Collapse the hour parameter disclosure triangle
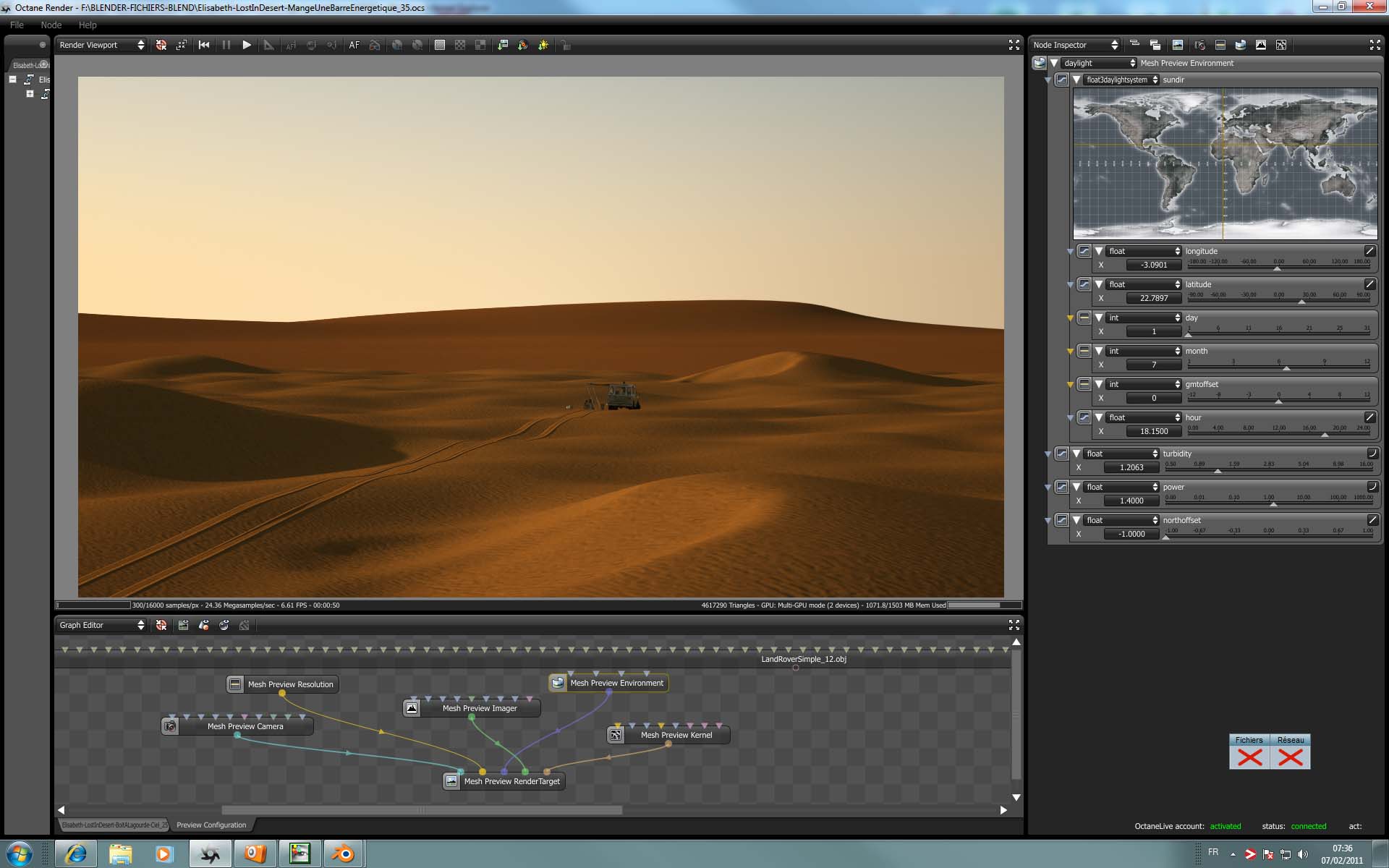Screen dimensions: 1389x868 pyautogui.click(x=1099, y=417)
